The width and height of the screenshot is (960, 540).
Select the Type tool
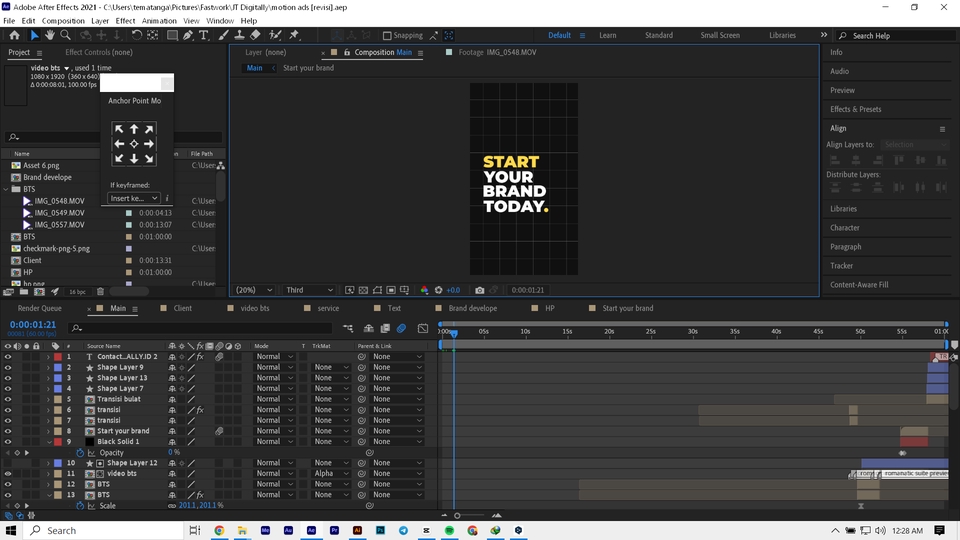point(204,36)
